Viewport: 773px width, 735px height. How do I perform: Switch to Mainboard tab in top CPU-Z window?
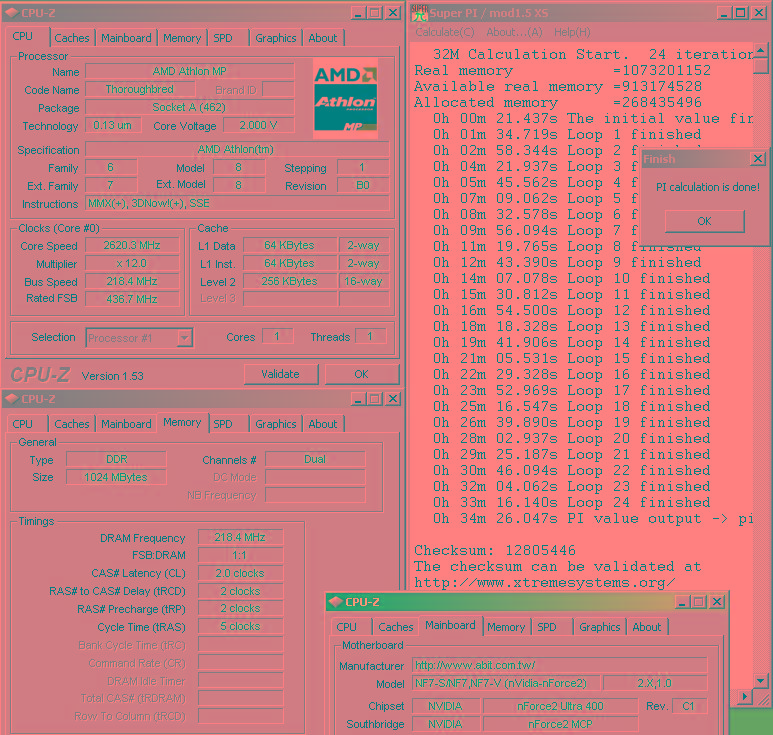tap(126, 38)
